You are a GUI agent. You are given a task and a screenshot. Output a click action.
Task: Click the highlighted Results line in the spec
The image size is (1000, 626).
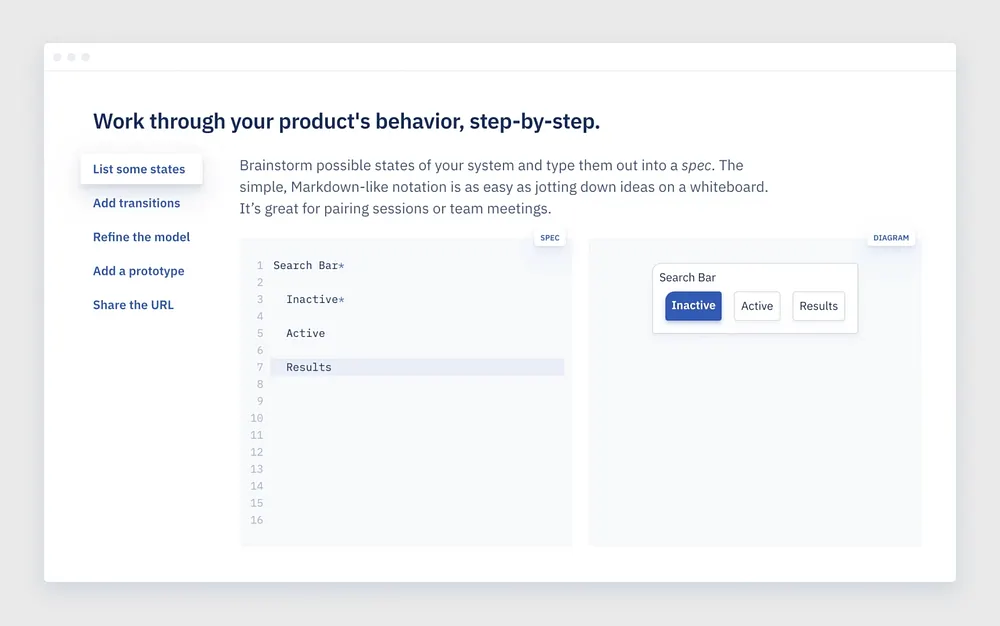pos(309,367)
